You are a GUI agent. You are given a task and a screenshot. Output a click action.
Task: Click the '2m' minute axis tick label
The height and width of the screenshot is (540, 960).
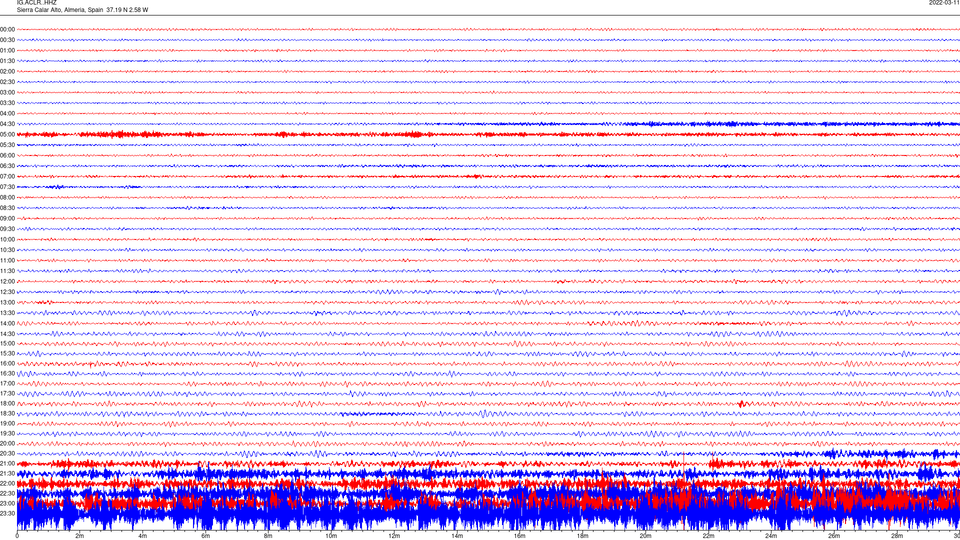pyautogui.click(x=80, y=536)
